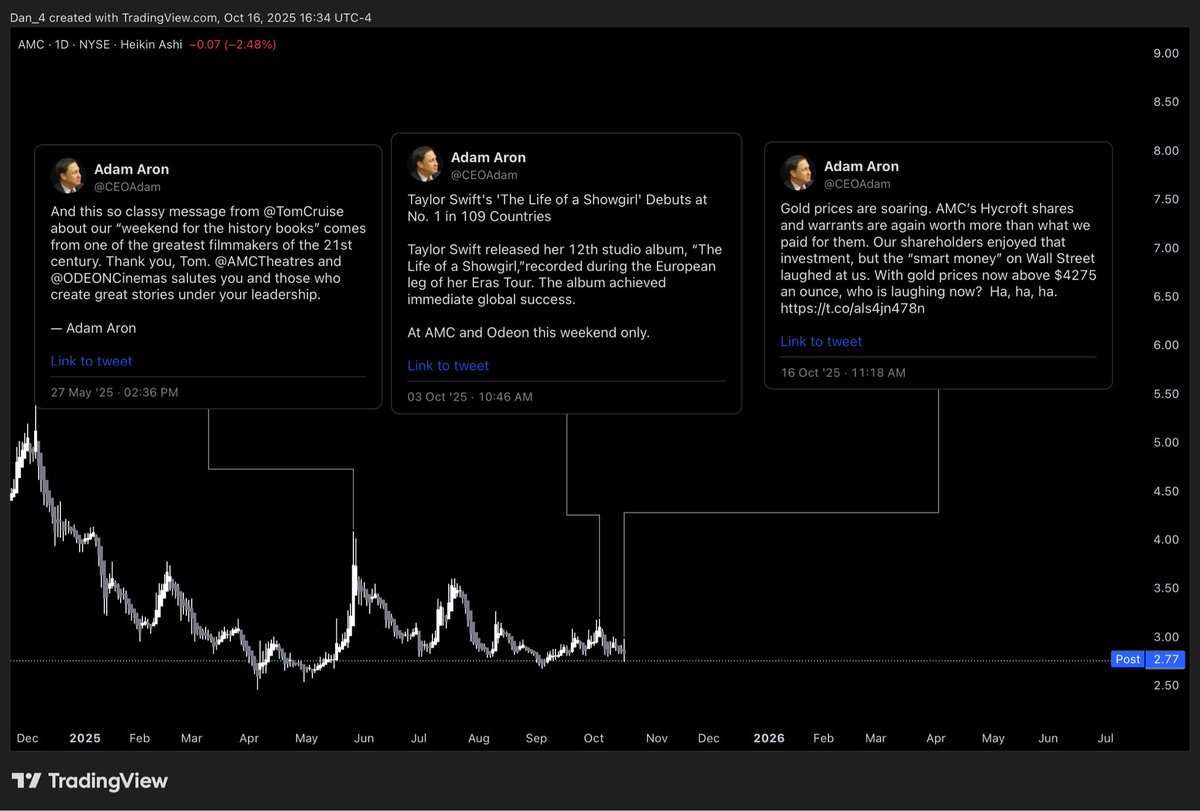The image size is (1200, 811).
Task: Click the Dec label before 2025
Action: (x=27, y=738)
